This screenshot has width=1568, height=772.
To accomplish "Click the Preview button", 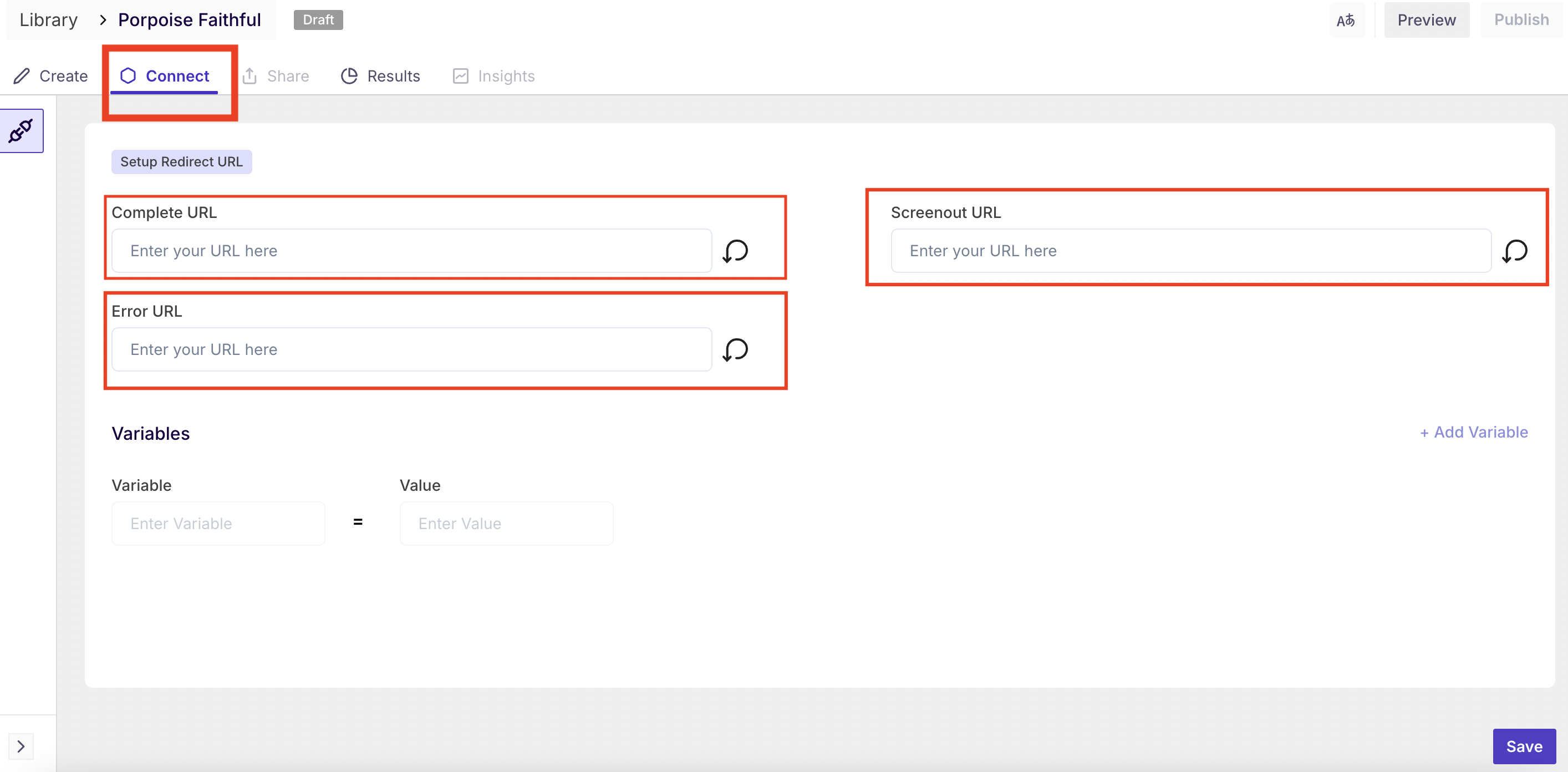I will point(1427,20).
